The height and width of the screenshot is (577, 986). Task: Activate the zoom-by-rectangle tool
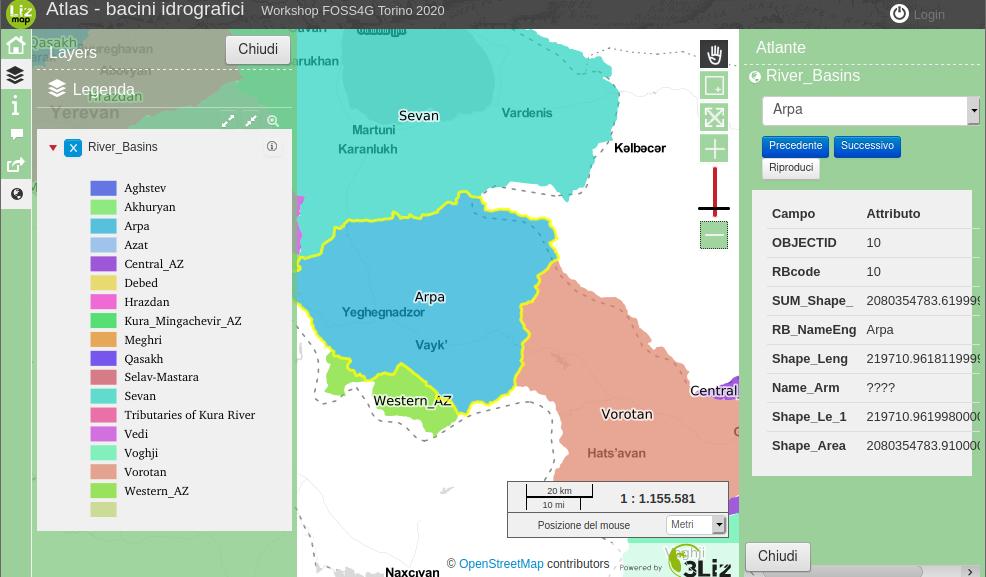[714, 86]
